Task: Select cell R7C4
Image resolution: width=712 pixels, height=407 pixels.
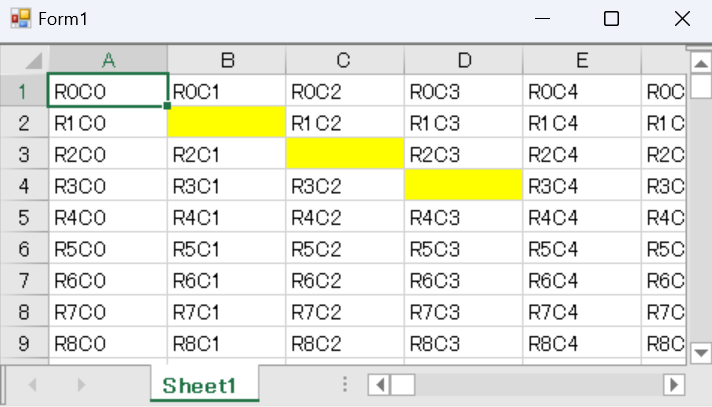Action: pos(582,311)
